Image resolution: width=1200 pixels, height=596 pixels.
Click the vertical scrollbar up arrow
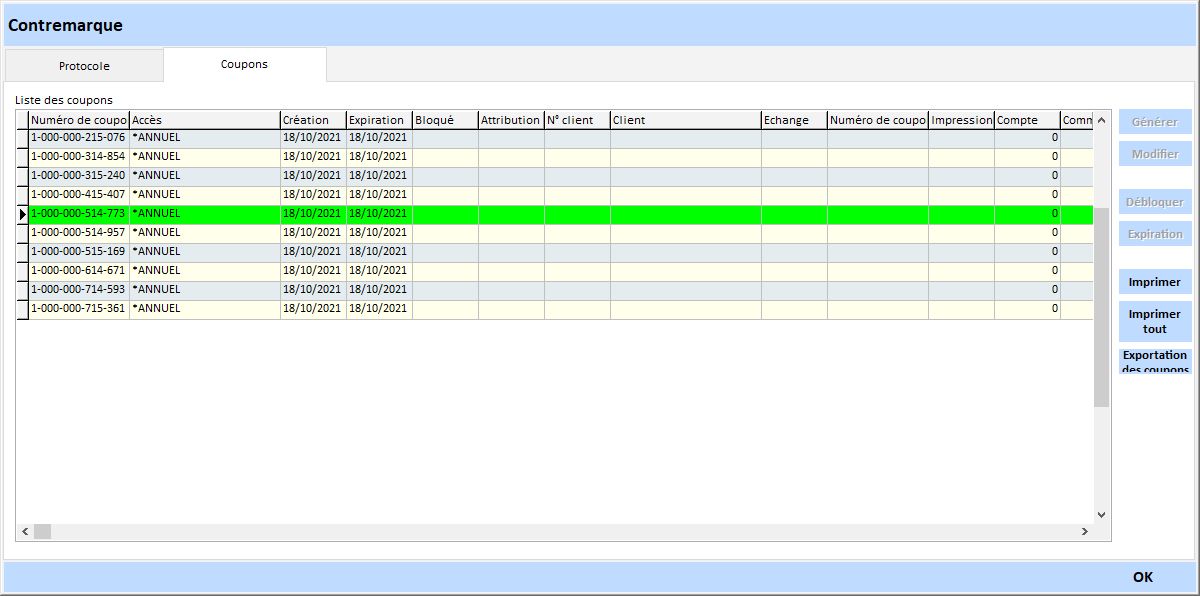(1101, 121)
